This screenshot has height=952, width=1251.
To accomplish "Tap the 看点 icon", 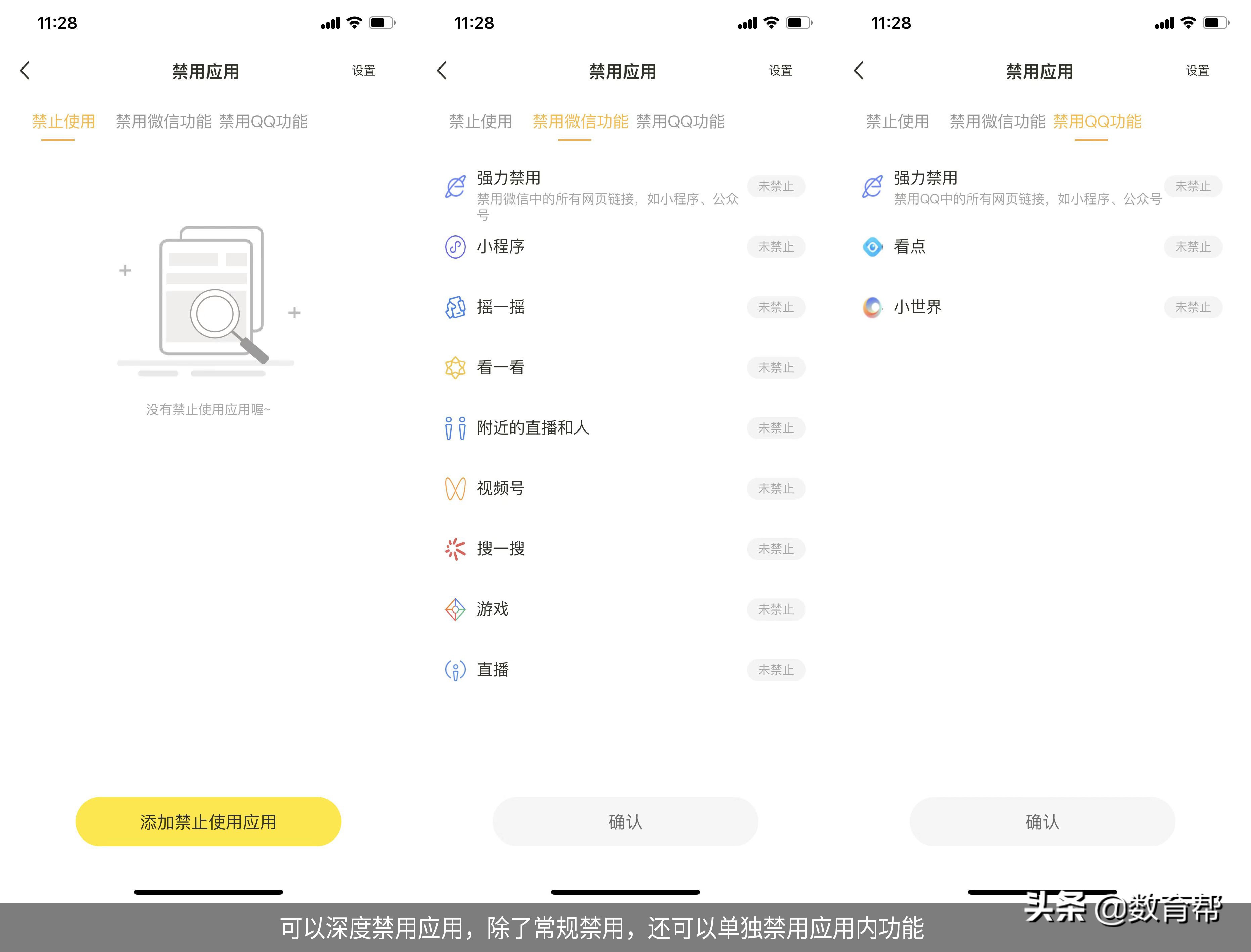I will 872,246.
